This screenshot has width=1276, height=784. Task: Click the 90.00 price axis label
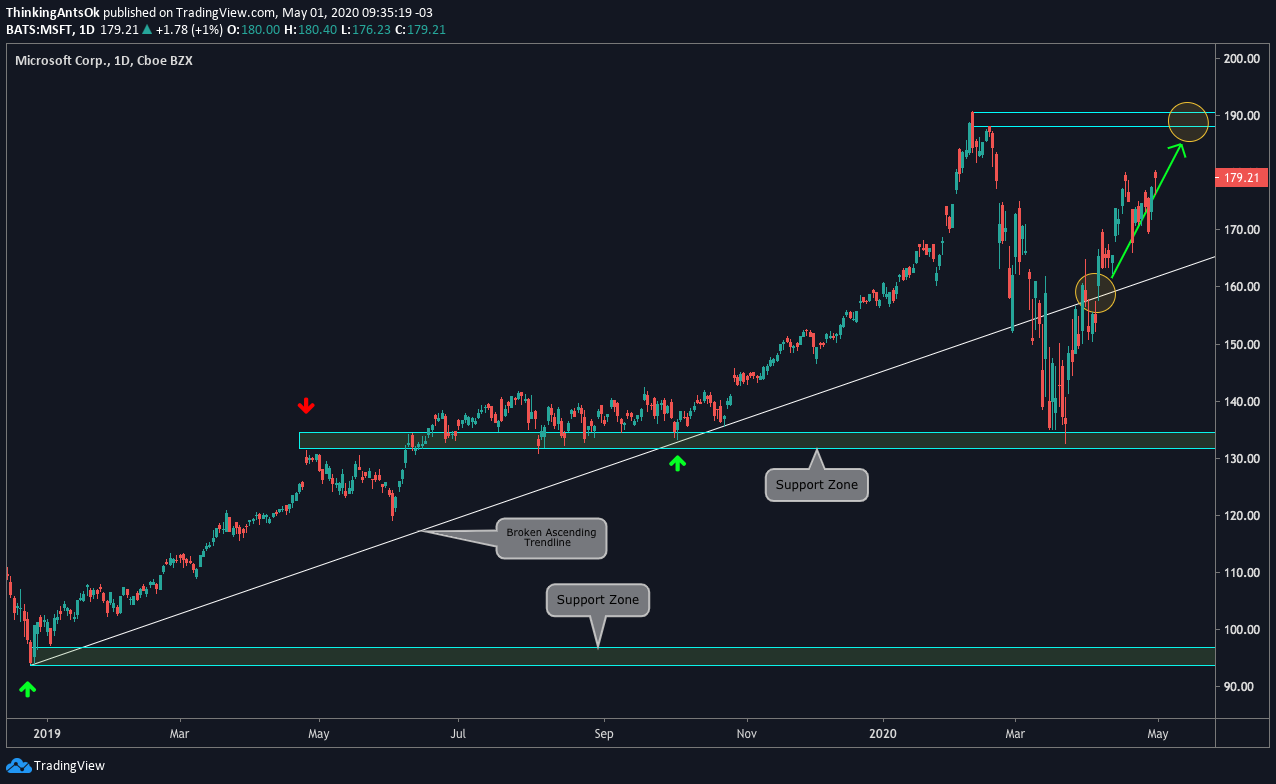[x=1241, y=687]
